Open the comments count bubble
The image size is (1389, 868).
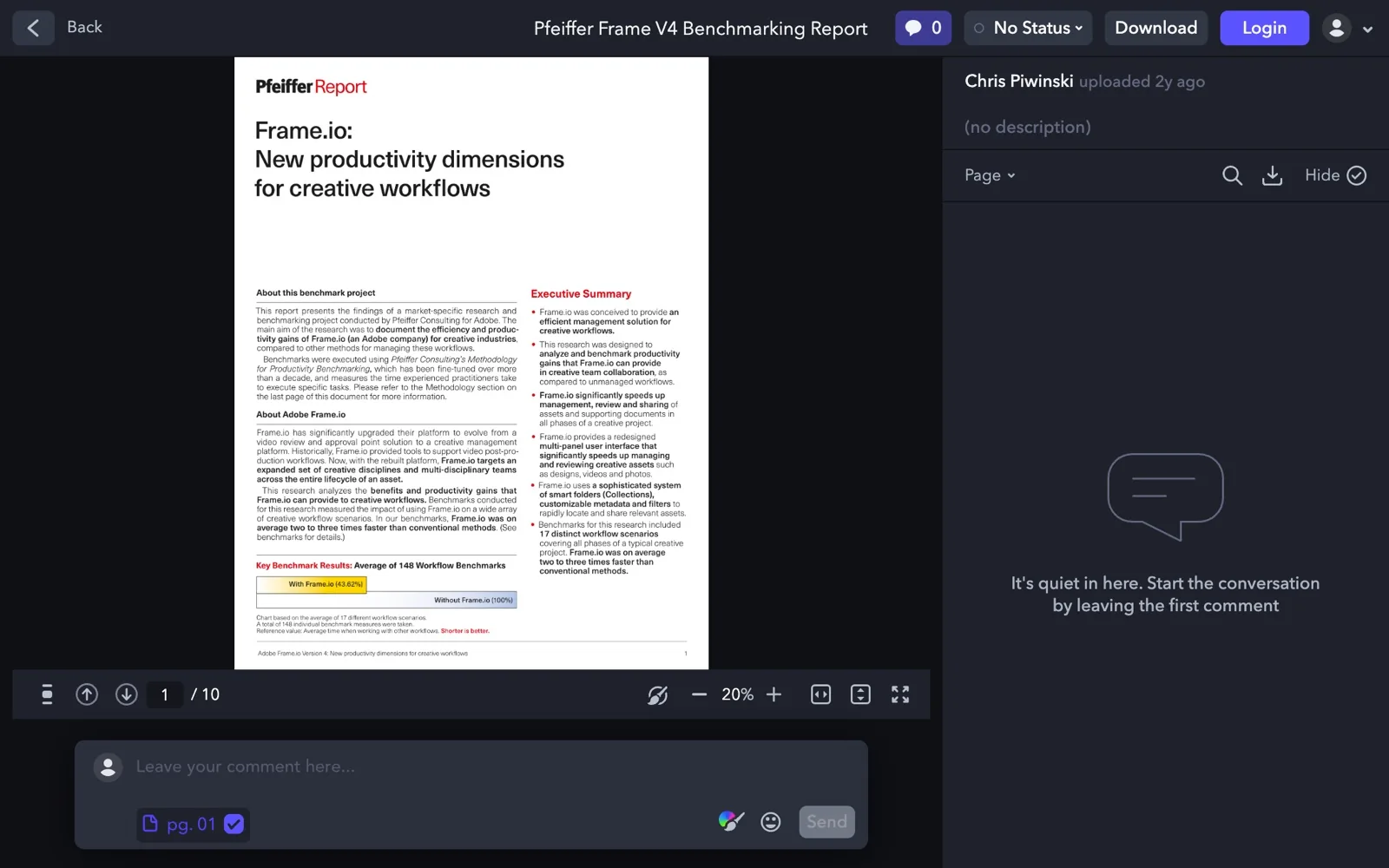click(x=924, y=28)
